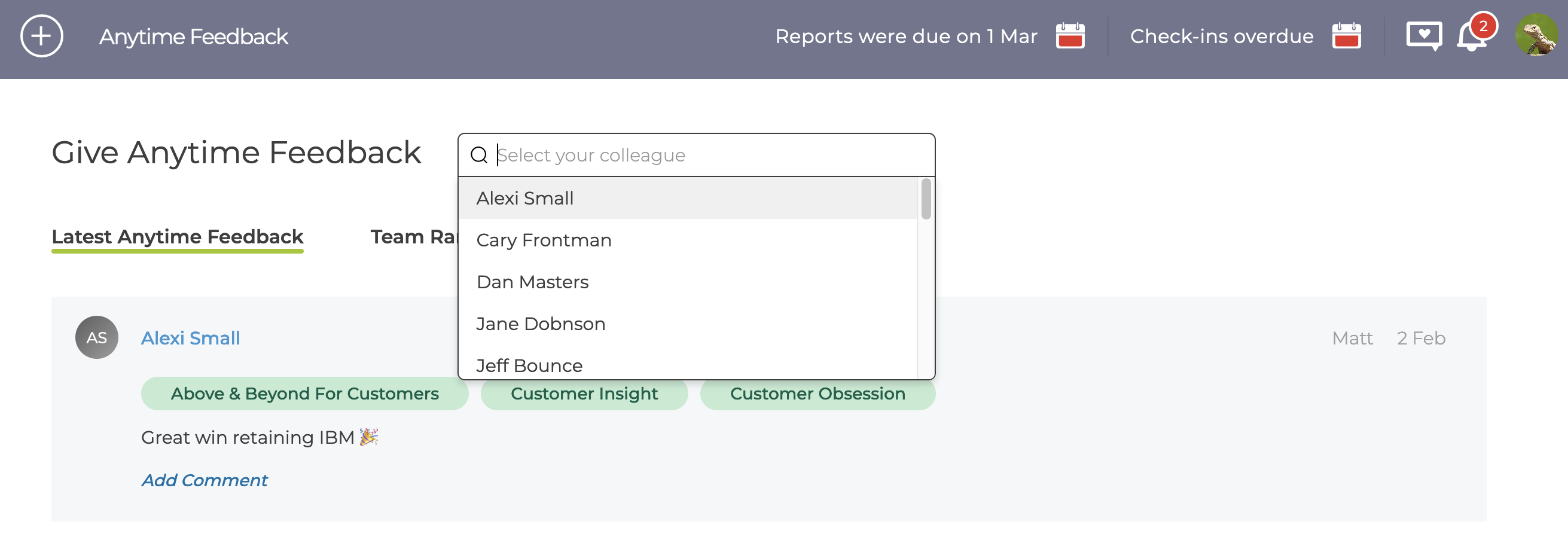Click the Customer Obsession tag
1568x555 pixels.
tap(817, 394)
